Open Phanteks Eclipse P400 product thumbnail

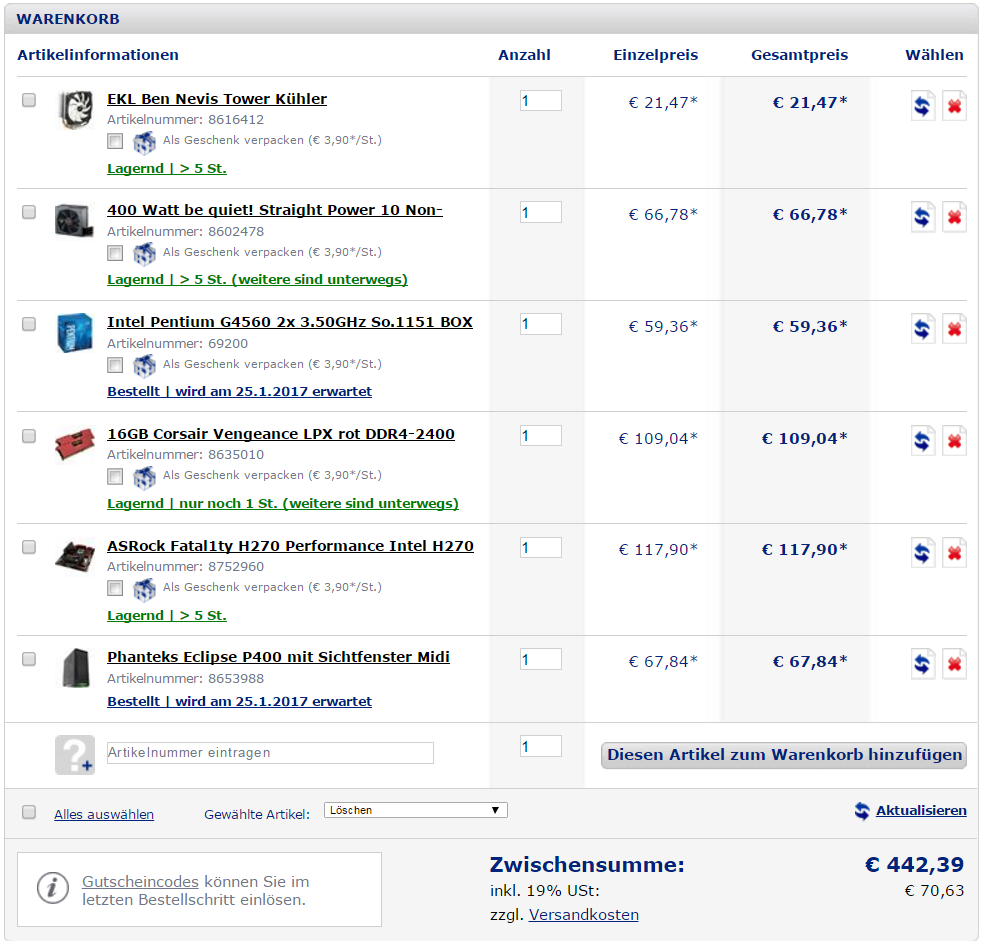75,667
